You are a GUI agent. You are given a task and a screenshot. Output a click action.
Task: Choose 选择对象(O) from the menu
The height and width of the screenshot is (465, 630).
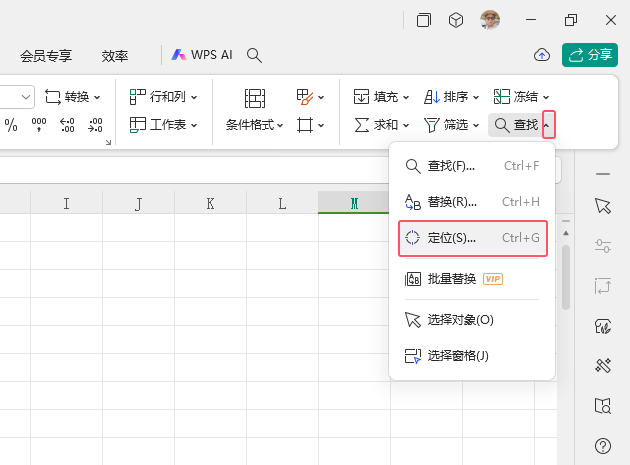click(472, 320)
